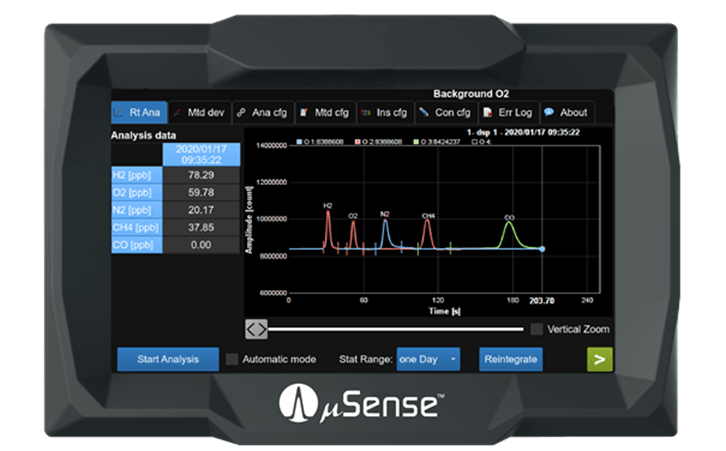The image size is (726, 451).
Task: Select the H2 [ppb] row label
Action: point(135,175)
